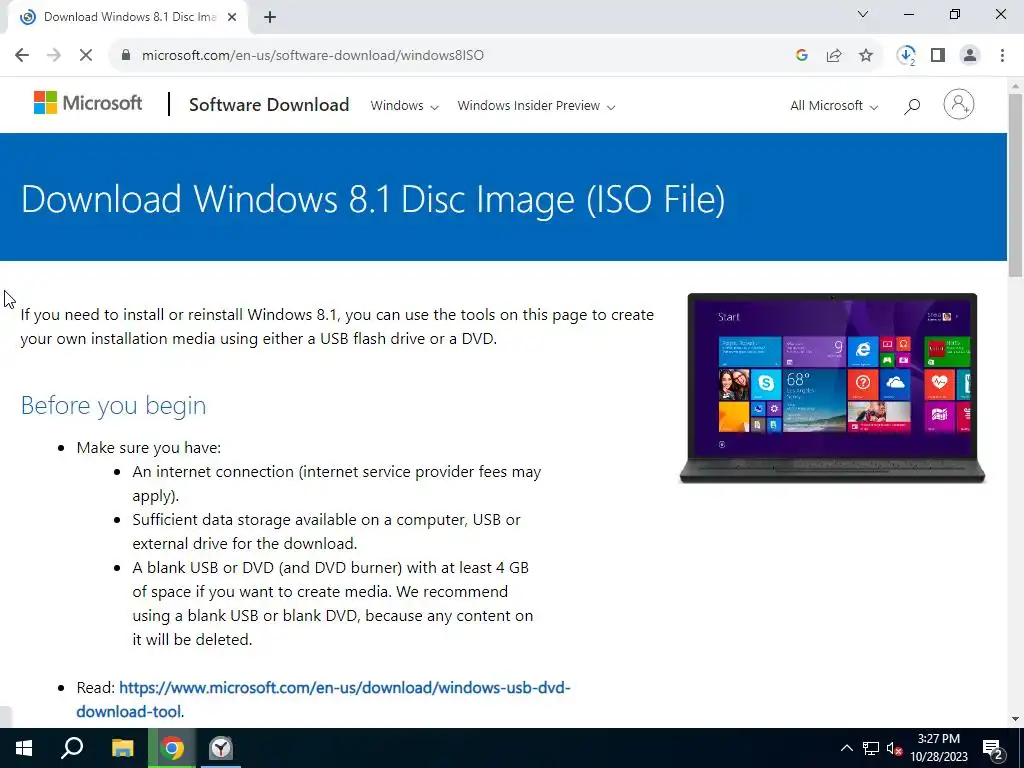
Task: Bookmark this page with the star icon
Action: [866, 56]
